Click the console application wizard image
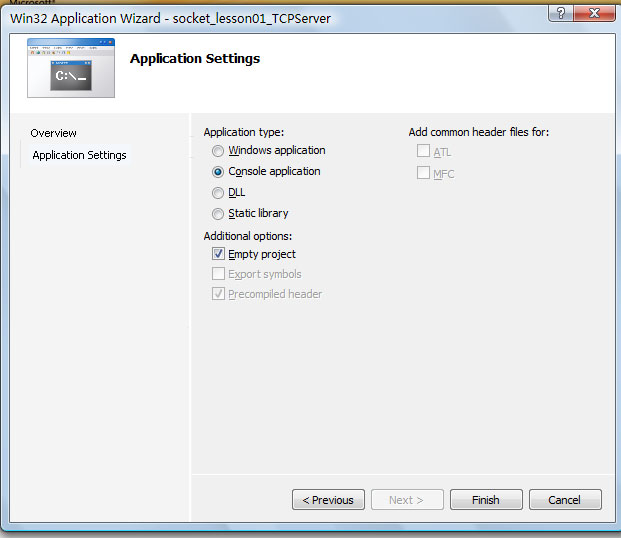Image resolution: width=621 pixels, height=538 pixels. pyautogui.click(x=71, y=68)
